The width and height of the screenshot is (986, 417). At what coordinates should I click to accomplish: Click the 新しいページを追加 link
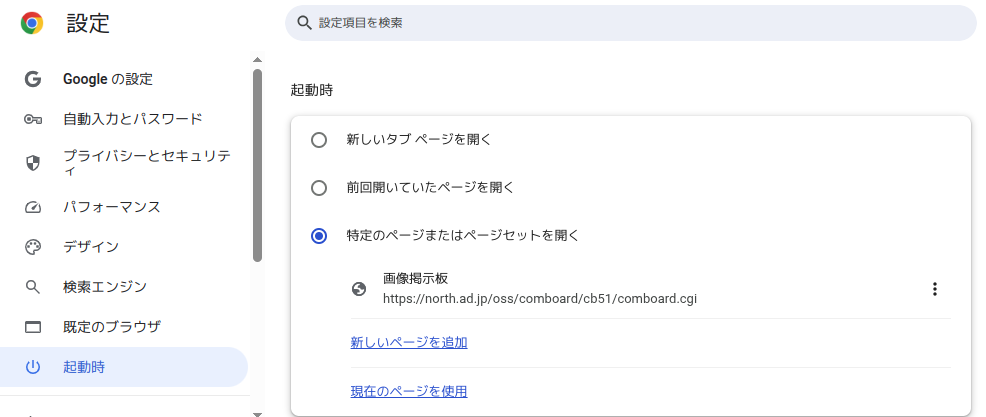click(409, 343)
